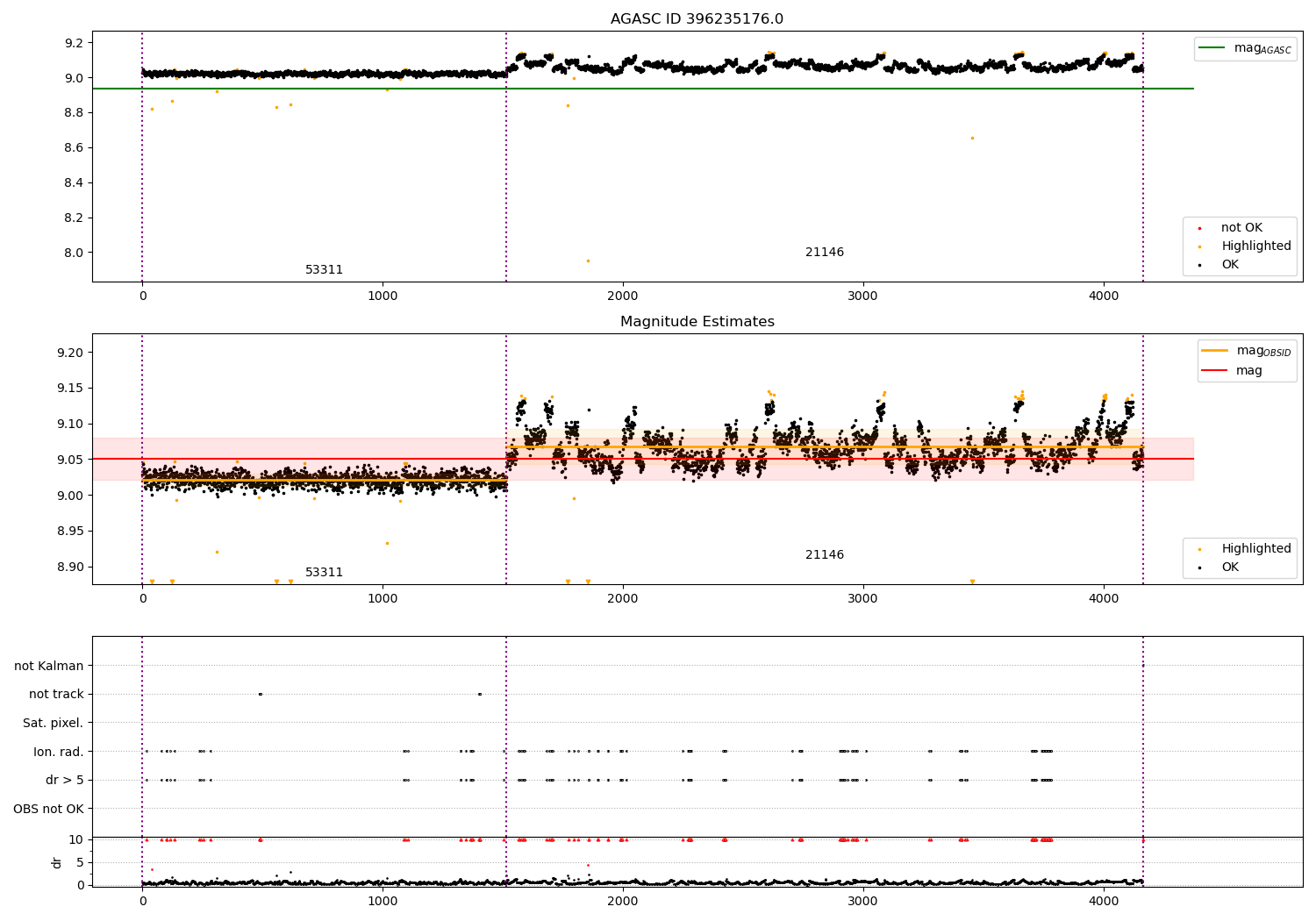Select the "Magnitude Estimates" subplot title
Image resolution: width=1316 pixels, height=921 pixels.
(x=697, y=322)
